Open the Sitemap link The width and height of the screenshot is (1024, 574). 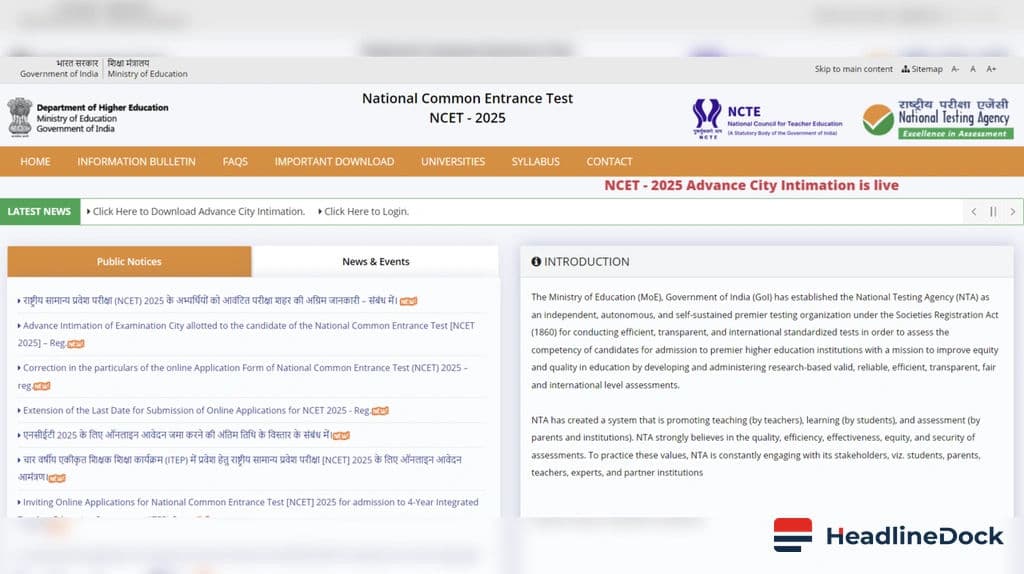[922, 69]
